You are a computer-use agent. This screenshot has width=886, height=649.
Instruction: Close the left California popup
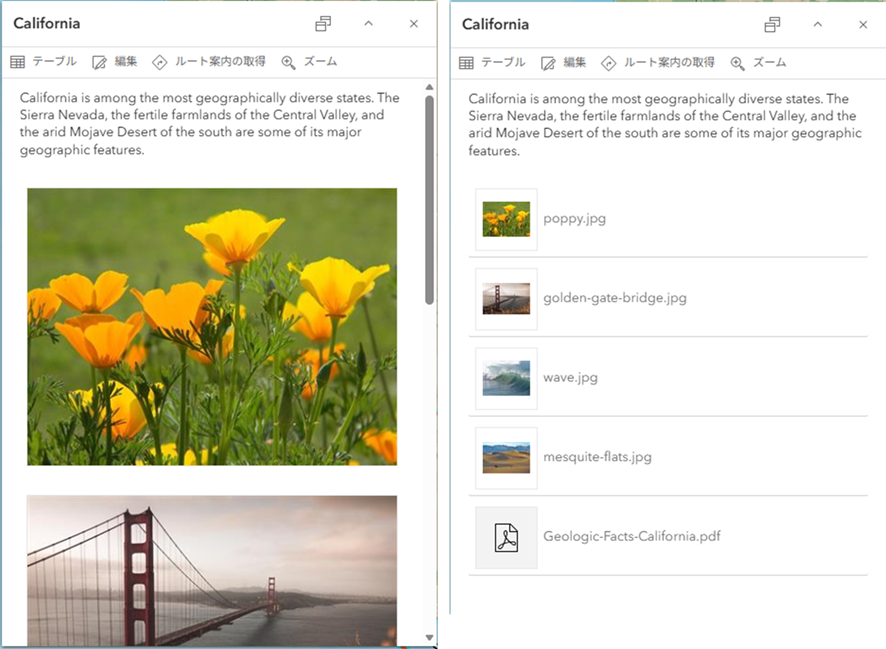pyautogui.click(x=414, y=24)
